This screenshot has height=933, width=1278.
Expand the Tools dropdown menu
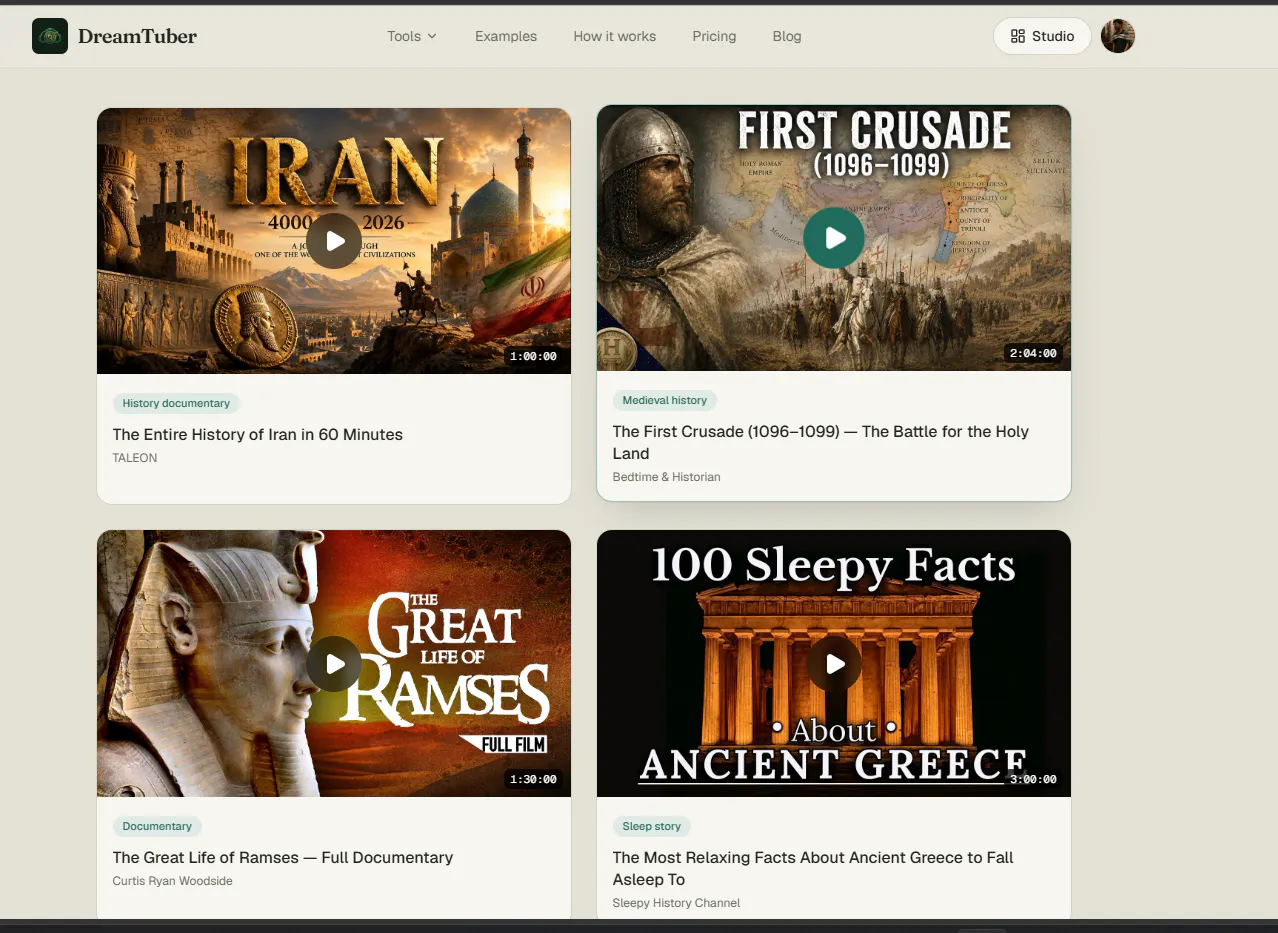[412, 36]
